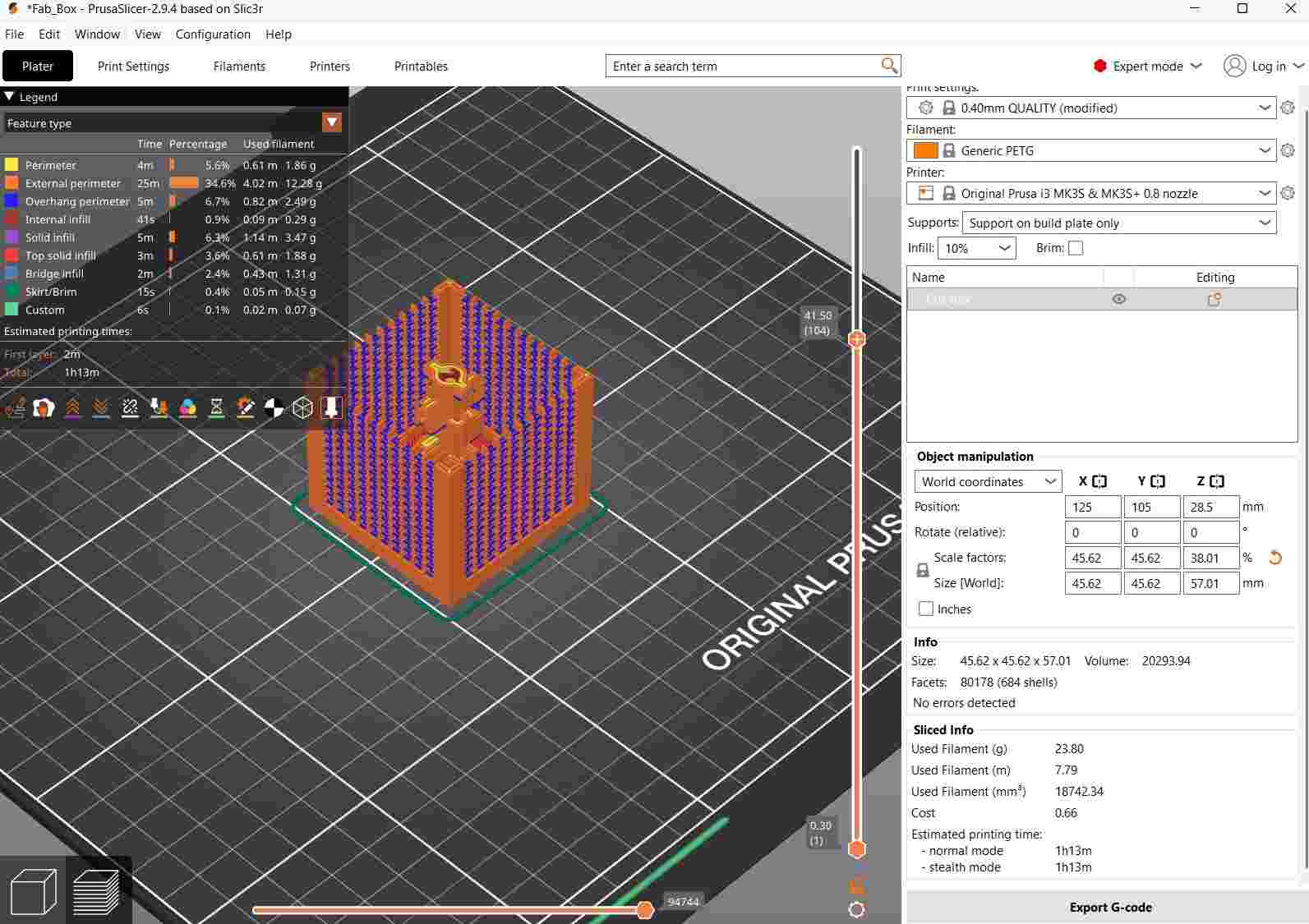This screenshot has height=924, width=1309.
Task: Open the Edit menu
Action: 49,34
